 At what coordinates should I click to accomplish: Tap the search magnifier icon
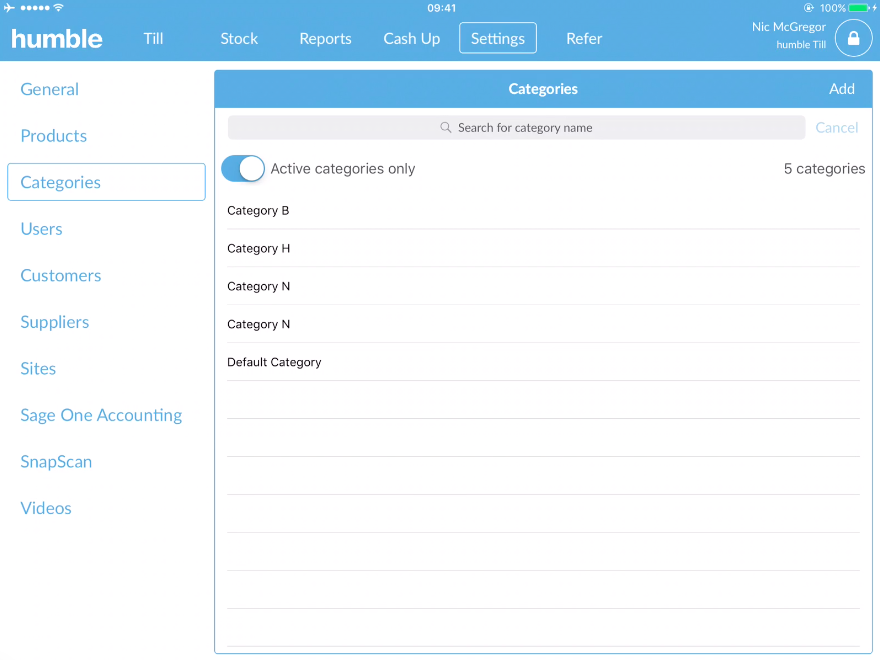[446, 127]
